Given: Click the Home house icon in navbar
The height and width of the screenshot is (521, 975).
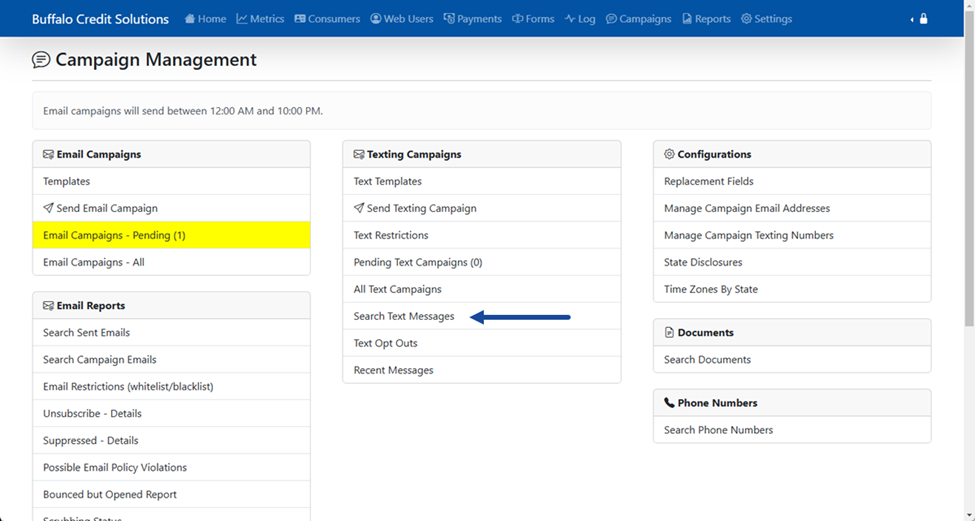Looking at the screenshot, I should (190, 19).
